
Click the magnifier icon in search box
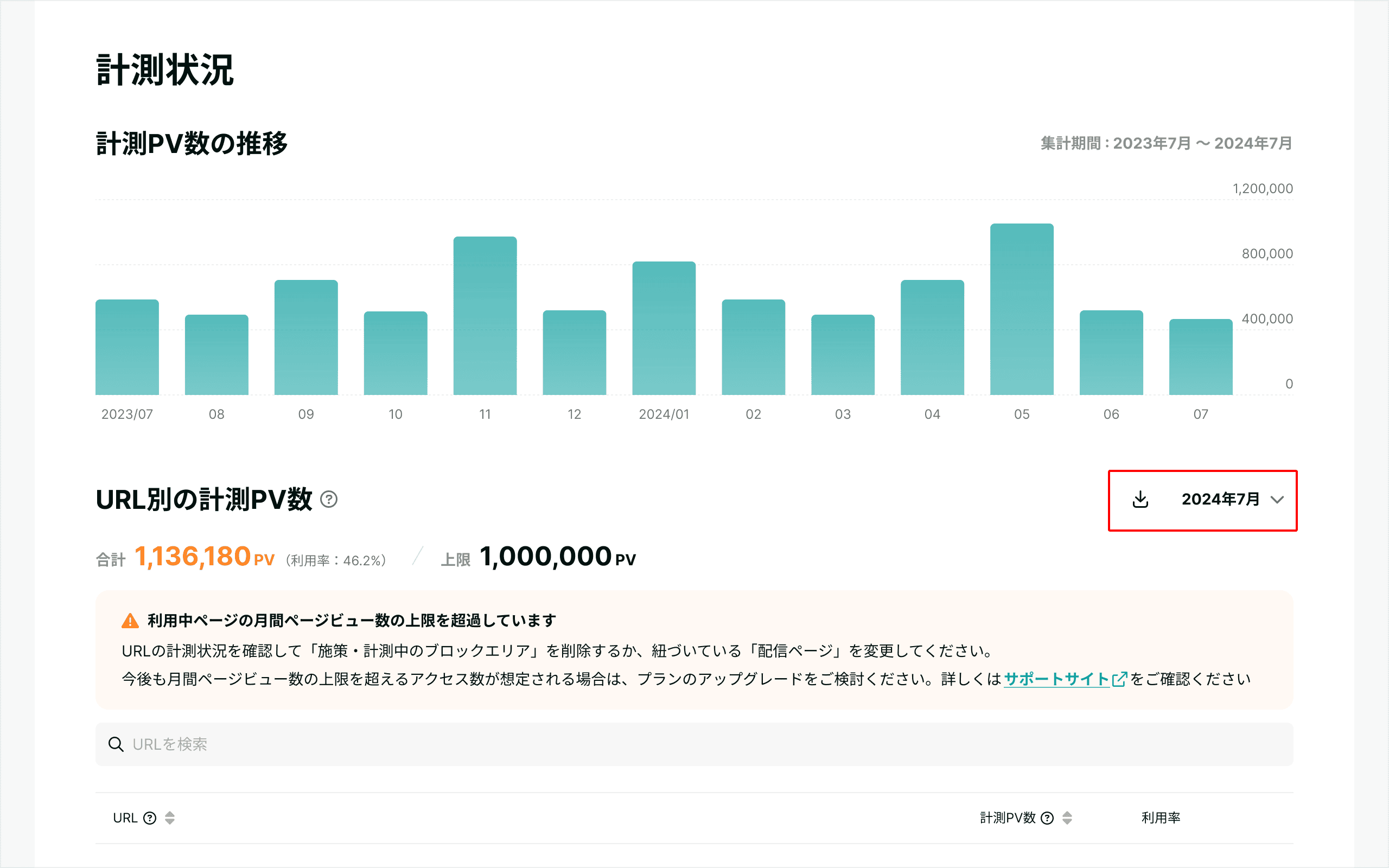[116, 744]
